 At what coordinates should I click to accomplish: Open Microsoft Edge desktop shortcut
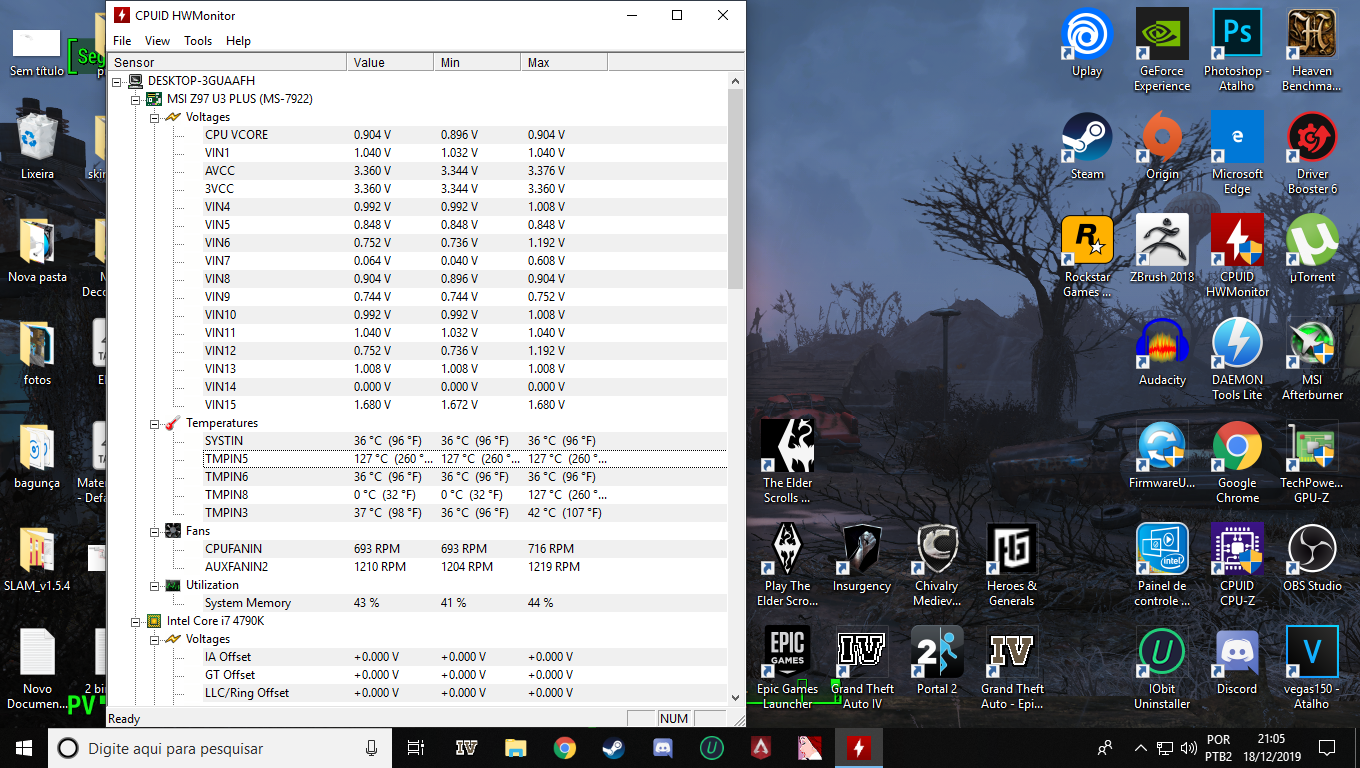coord(1237,153)
